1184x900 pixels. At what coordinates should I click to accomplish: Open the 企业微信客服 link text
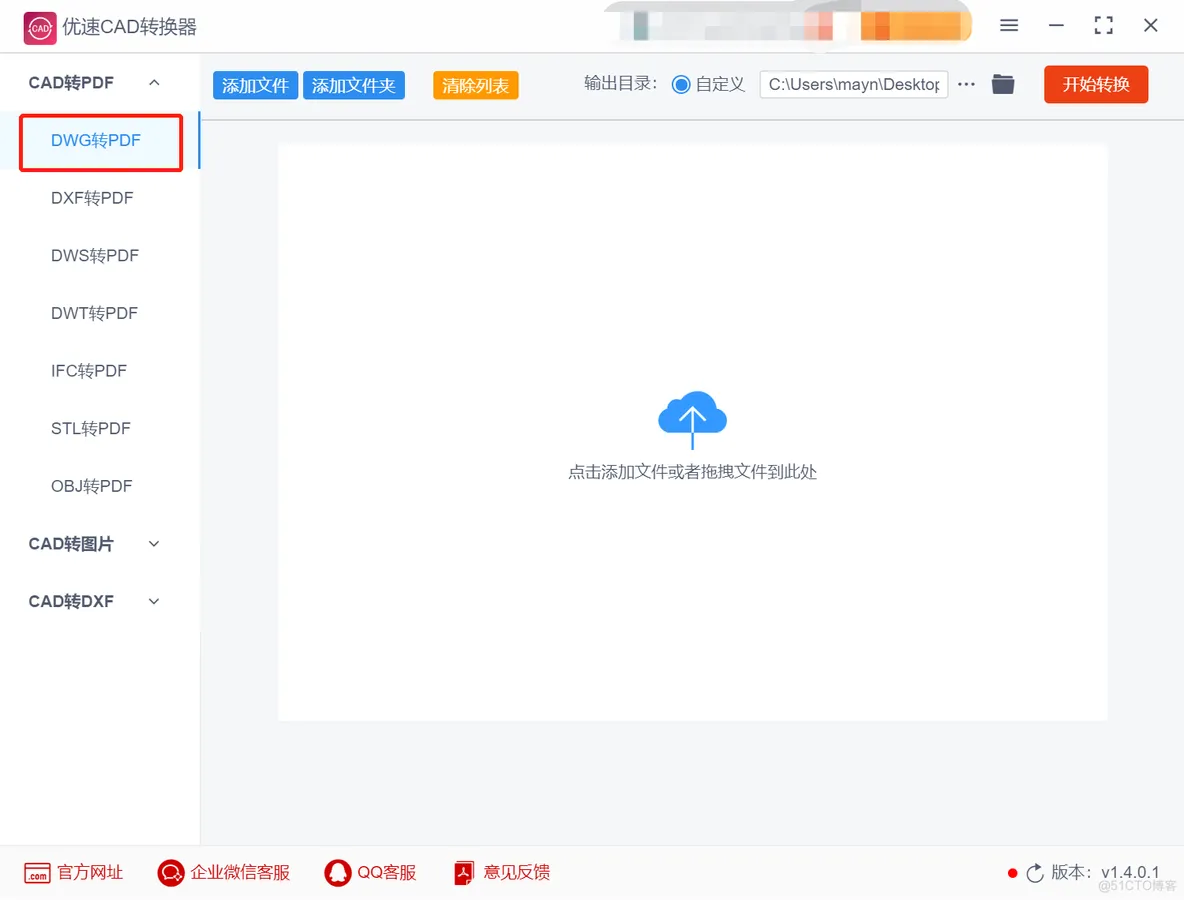point(240,873)
